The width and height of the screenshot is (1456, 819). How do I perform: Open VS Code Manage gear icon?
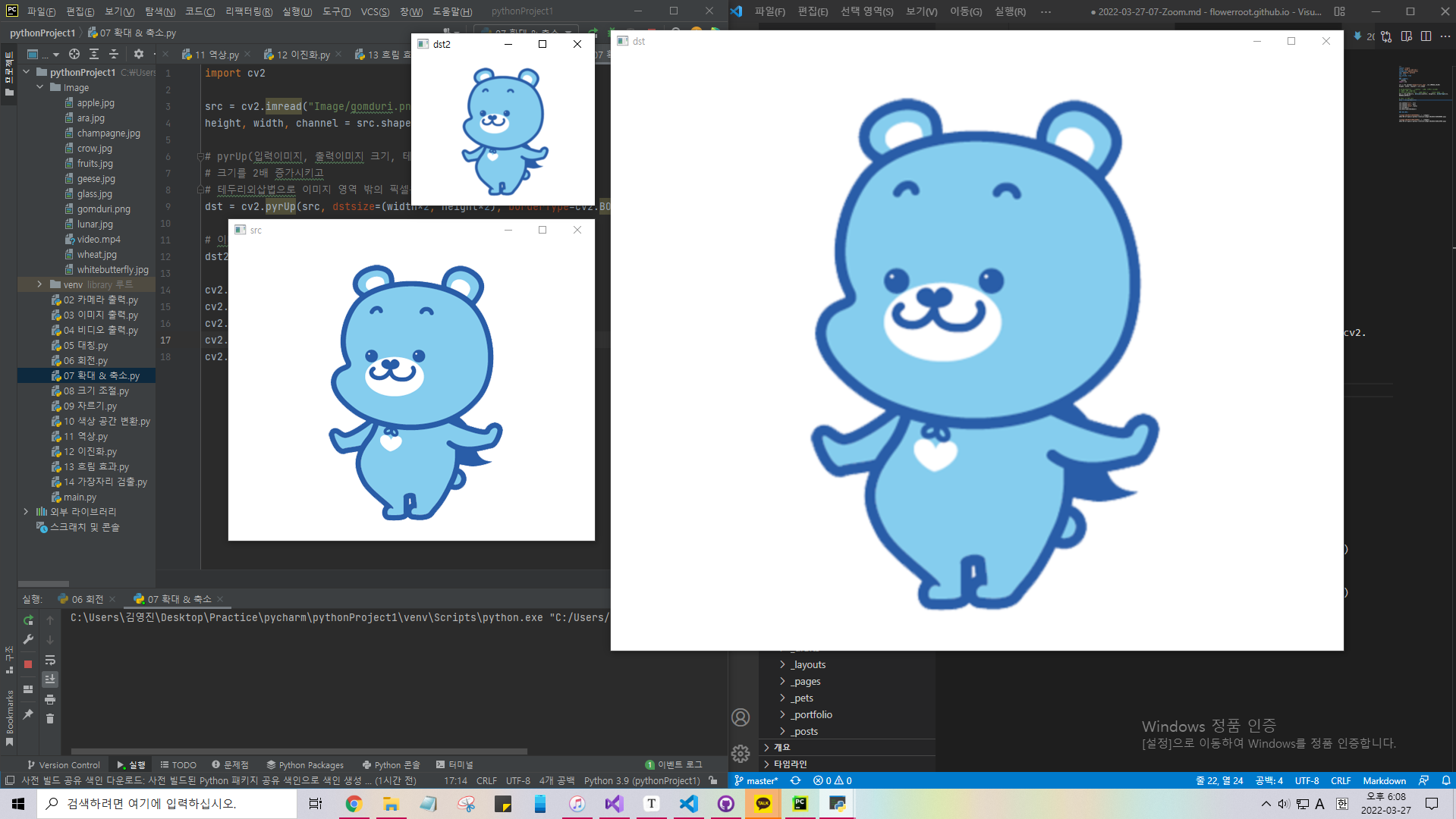(x=741, y=753)
